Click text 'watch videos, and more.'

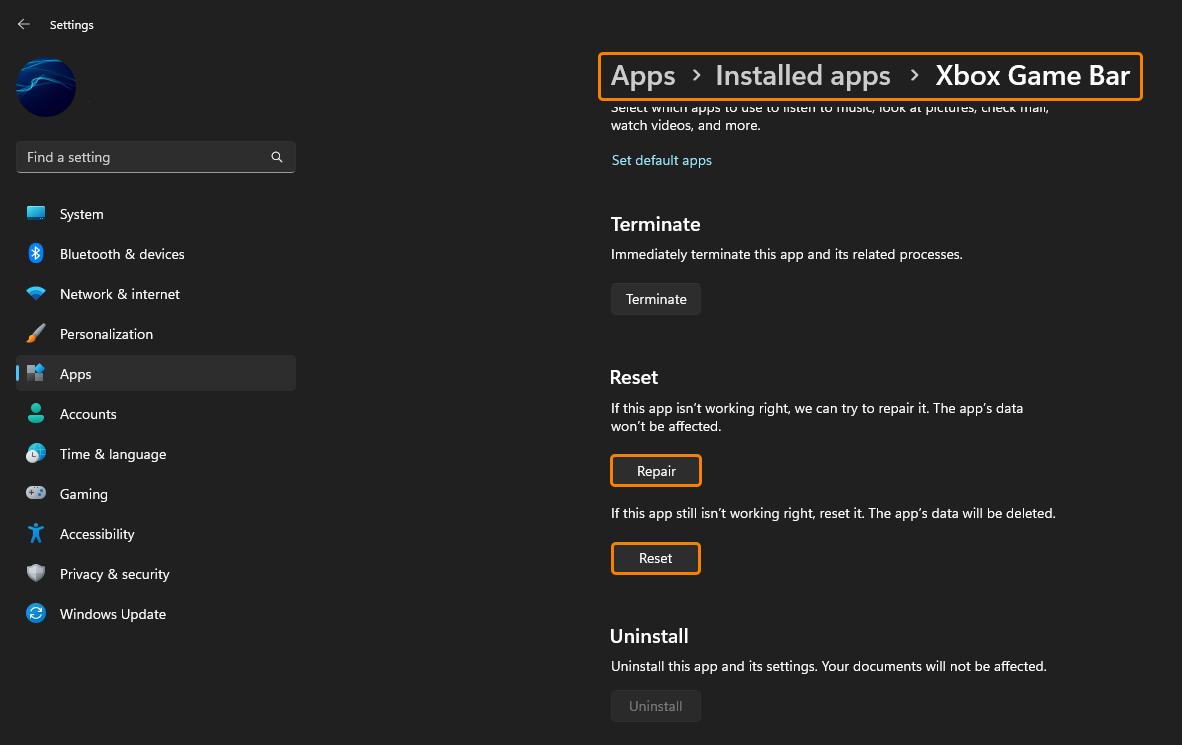tap(685, 125)
